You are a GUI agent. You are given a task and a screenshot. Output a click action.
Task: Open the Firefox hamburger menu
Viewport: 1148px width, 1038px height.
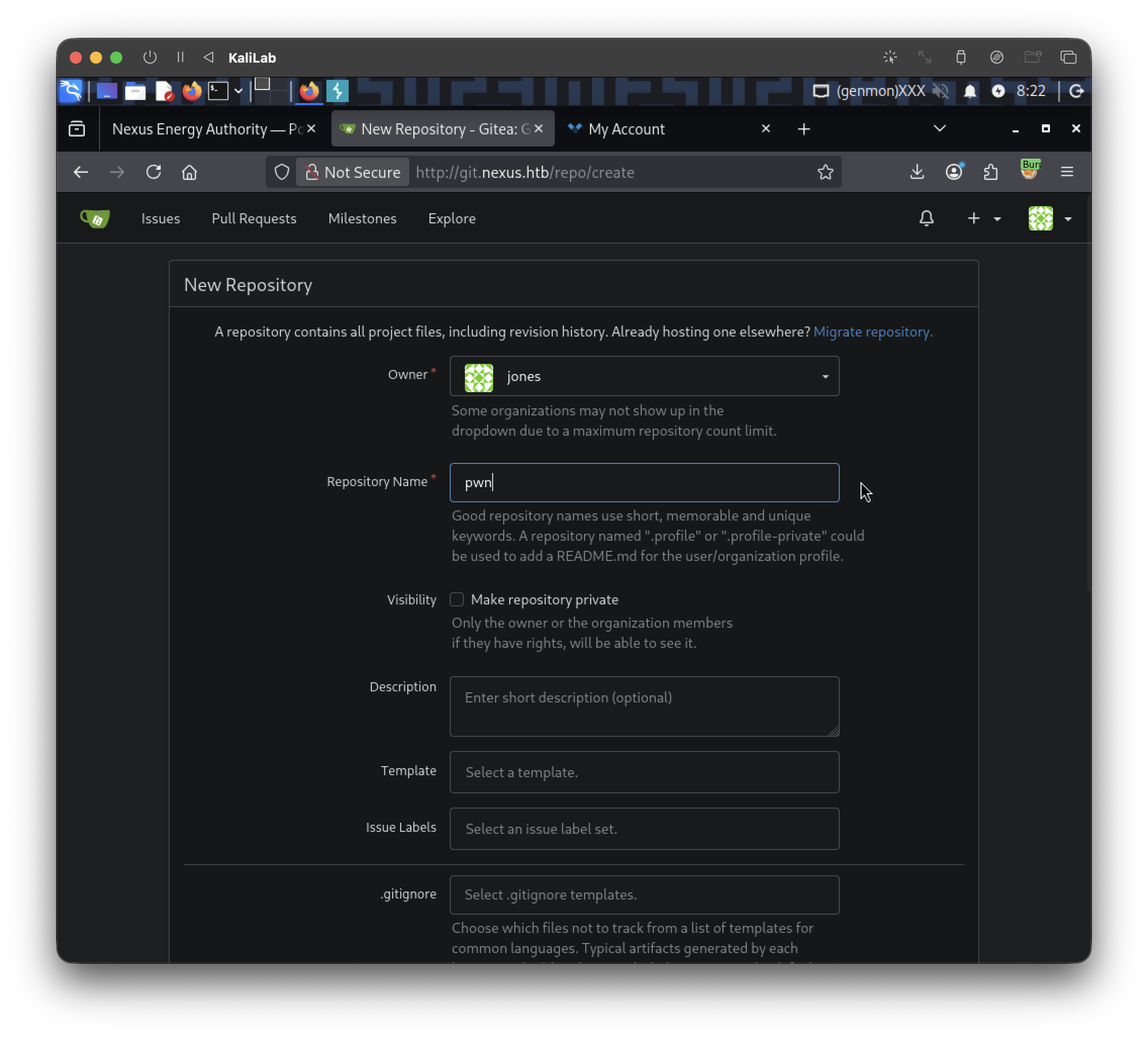(x=1067, y=172)
